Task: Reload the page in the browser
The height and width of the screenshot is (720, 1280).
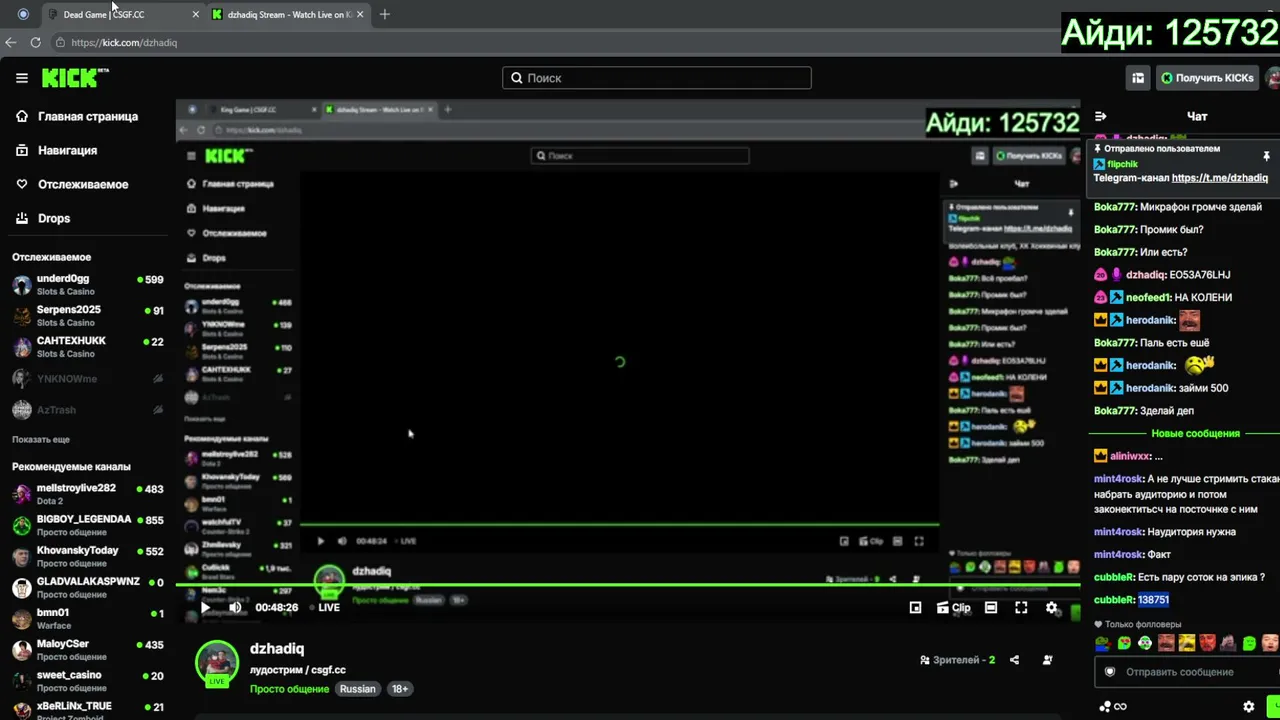Action: 36,43
